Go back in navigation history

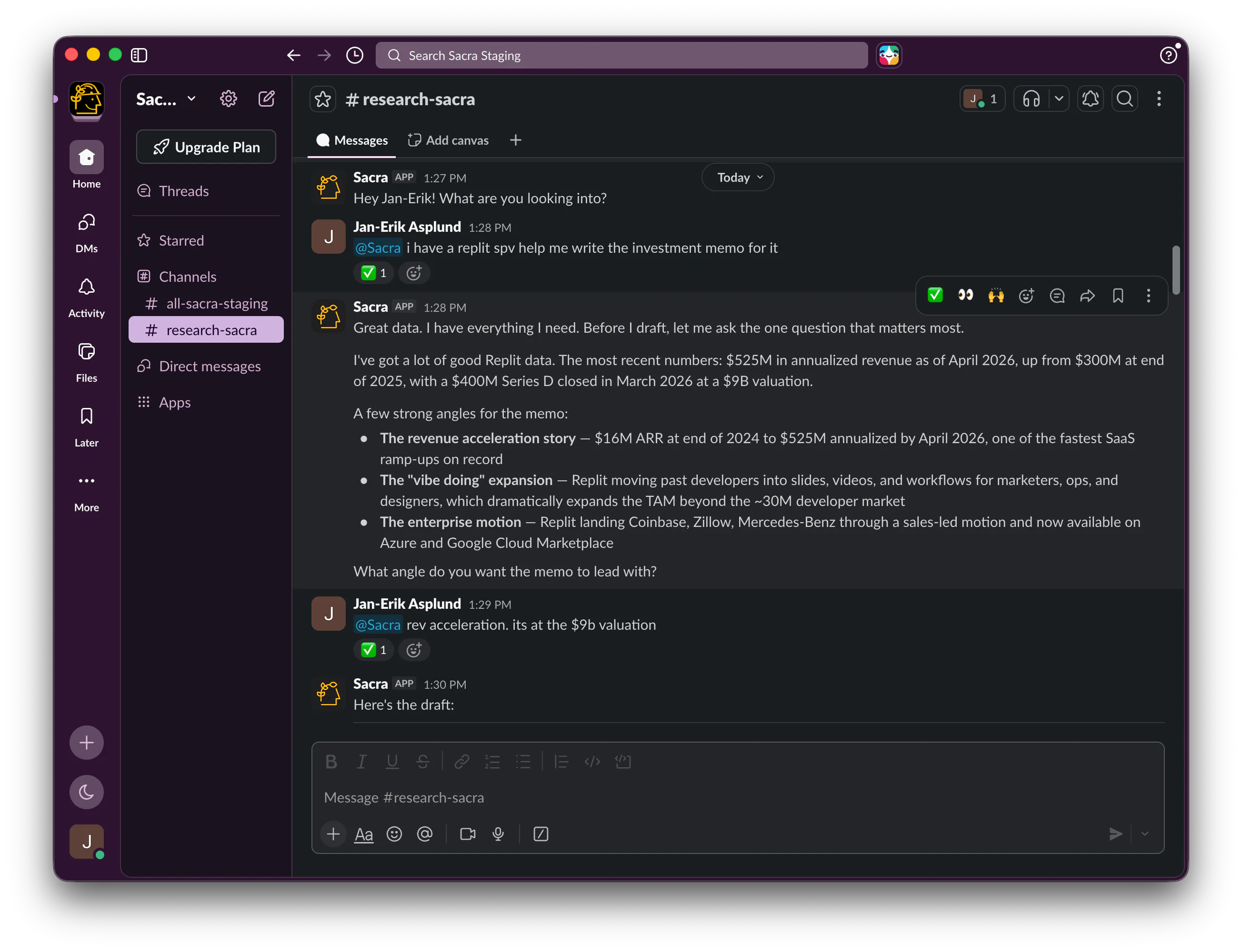(294, 55)
